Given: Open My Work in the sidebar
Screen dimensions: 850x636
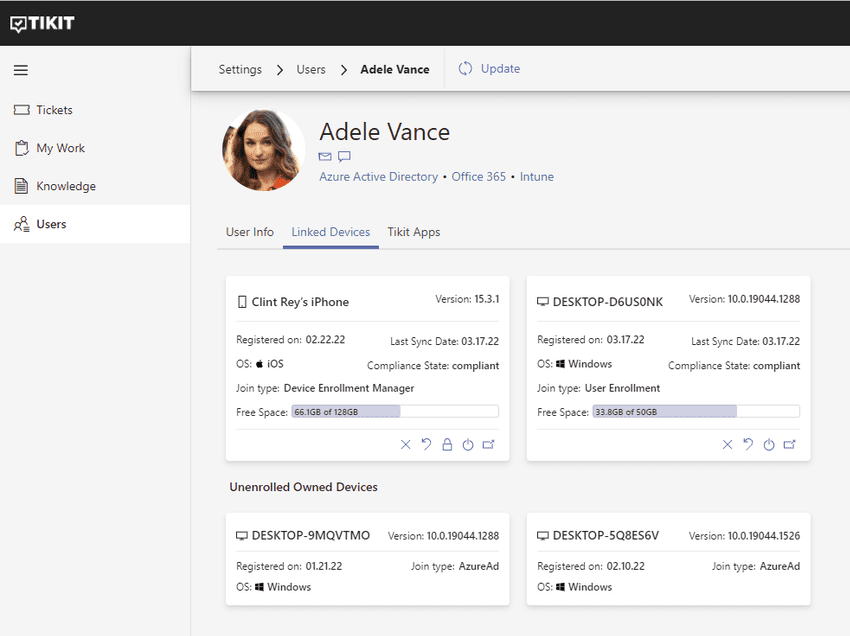Looking at the screenshot, I should pos(95,148).
